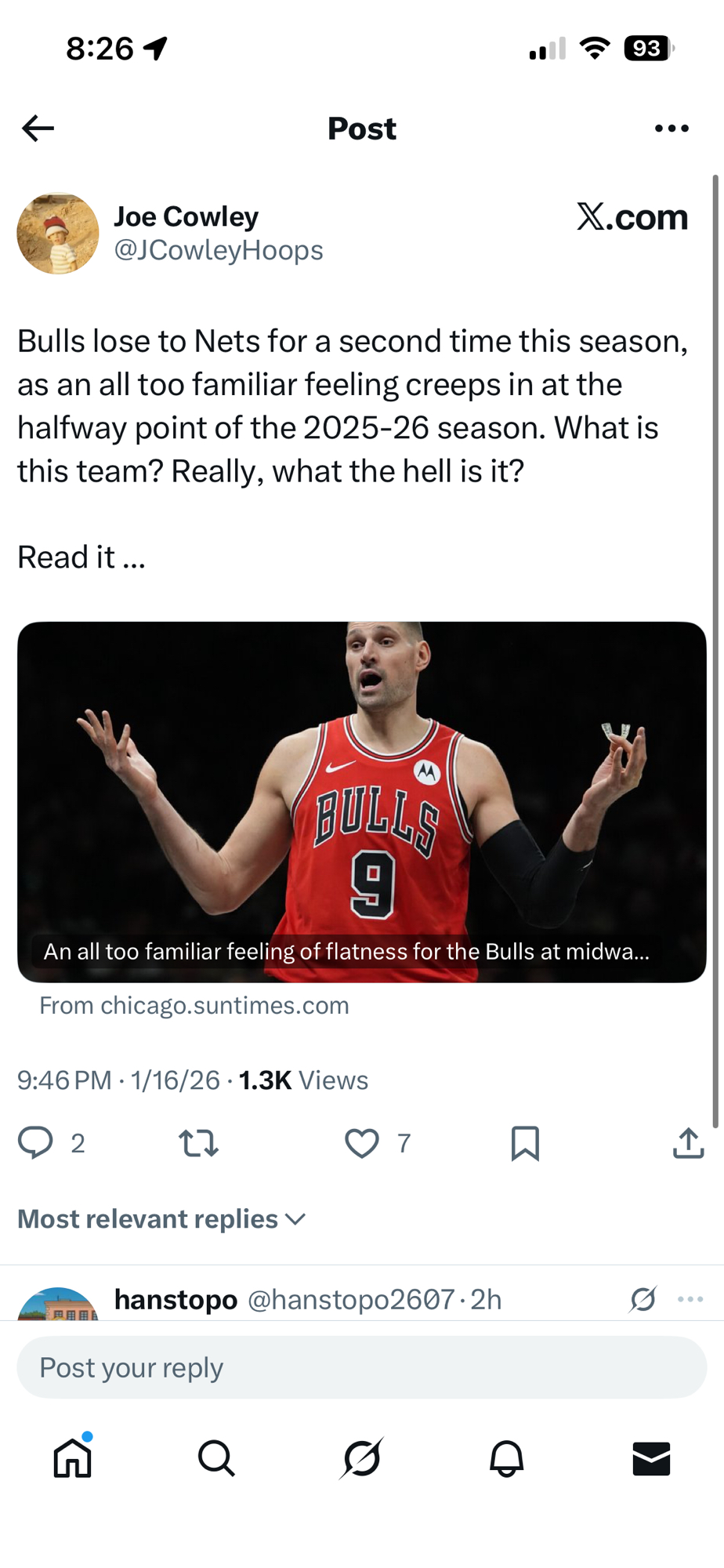The height and width of the screenshot is (1568, 724).
Task: Open Joe Cowley's profile picture
Action: pos(58,234)
